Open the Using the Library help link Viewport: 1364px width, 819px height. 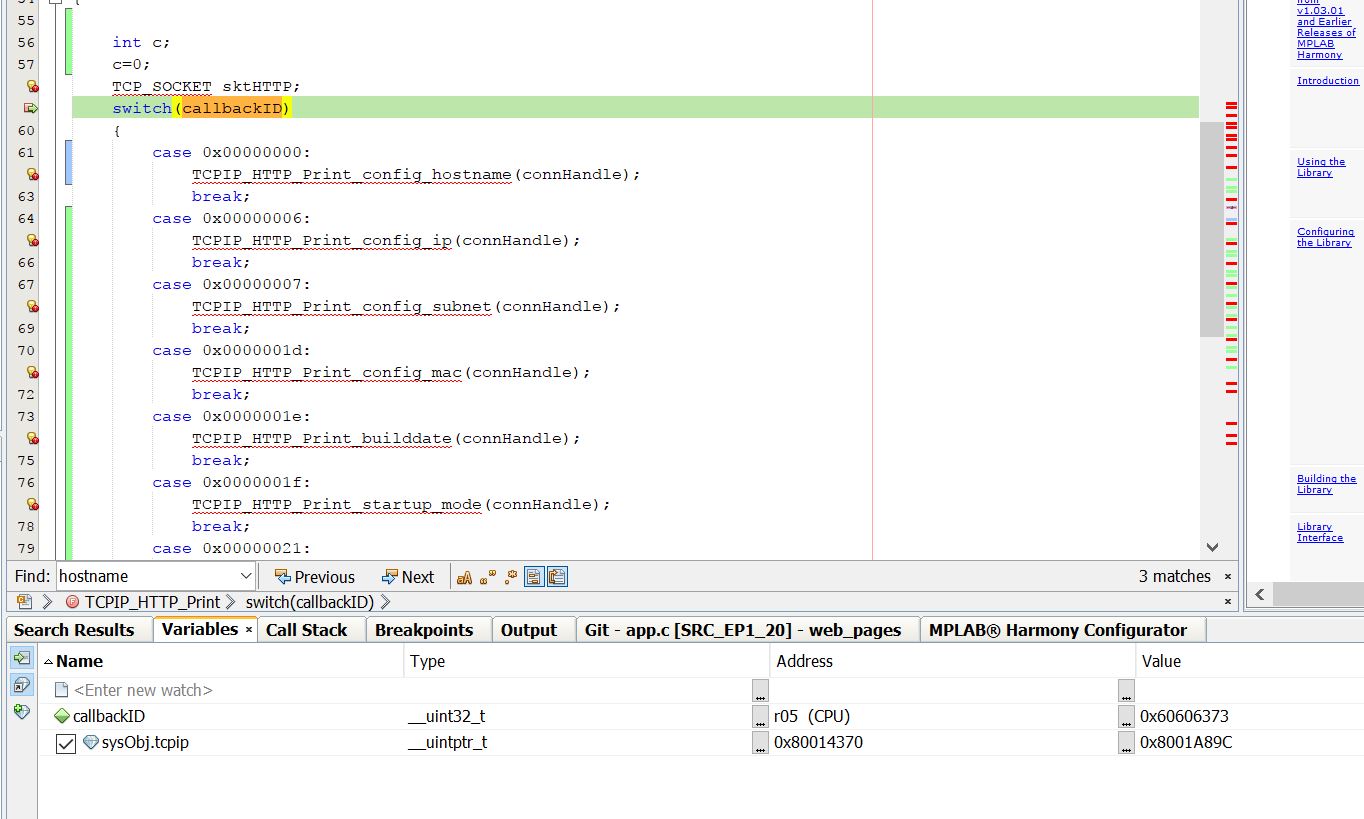pos(1321,167)
